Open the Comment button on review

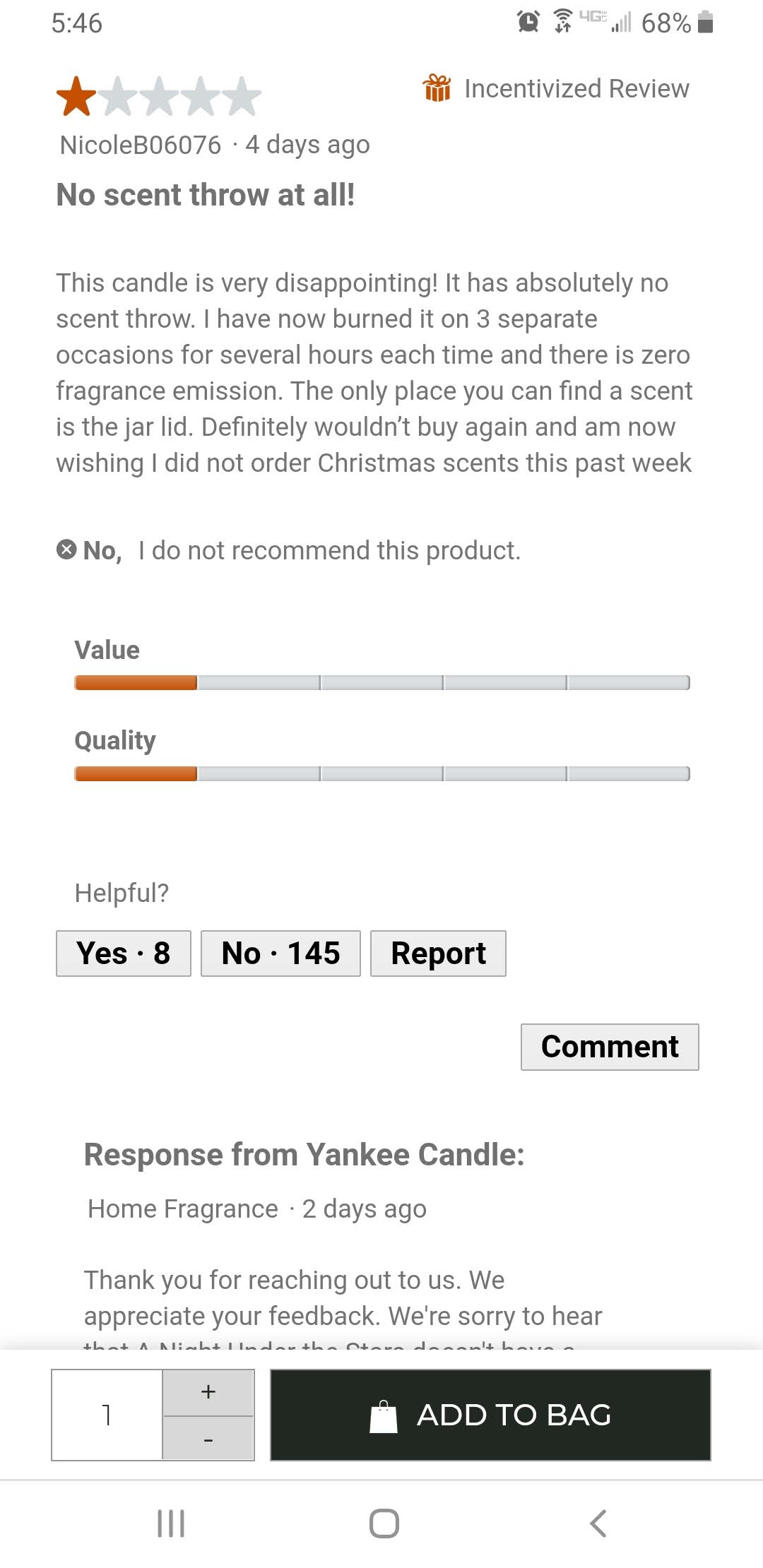(x=610, y=1047)
